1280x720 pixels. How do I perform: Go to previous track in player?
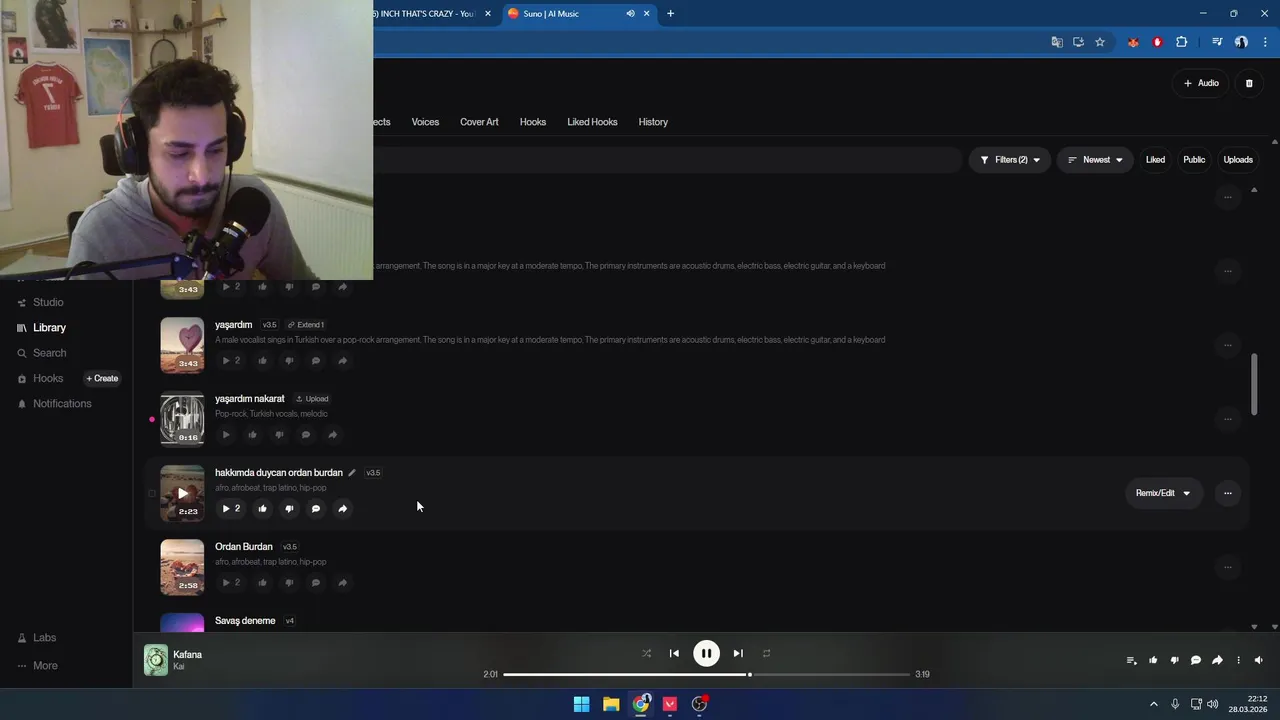click(674, 653)
